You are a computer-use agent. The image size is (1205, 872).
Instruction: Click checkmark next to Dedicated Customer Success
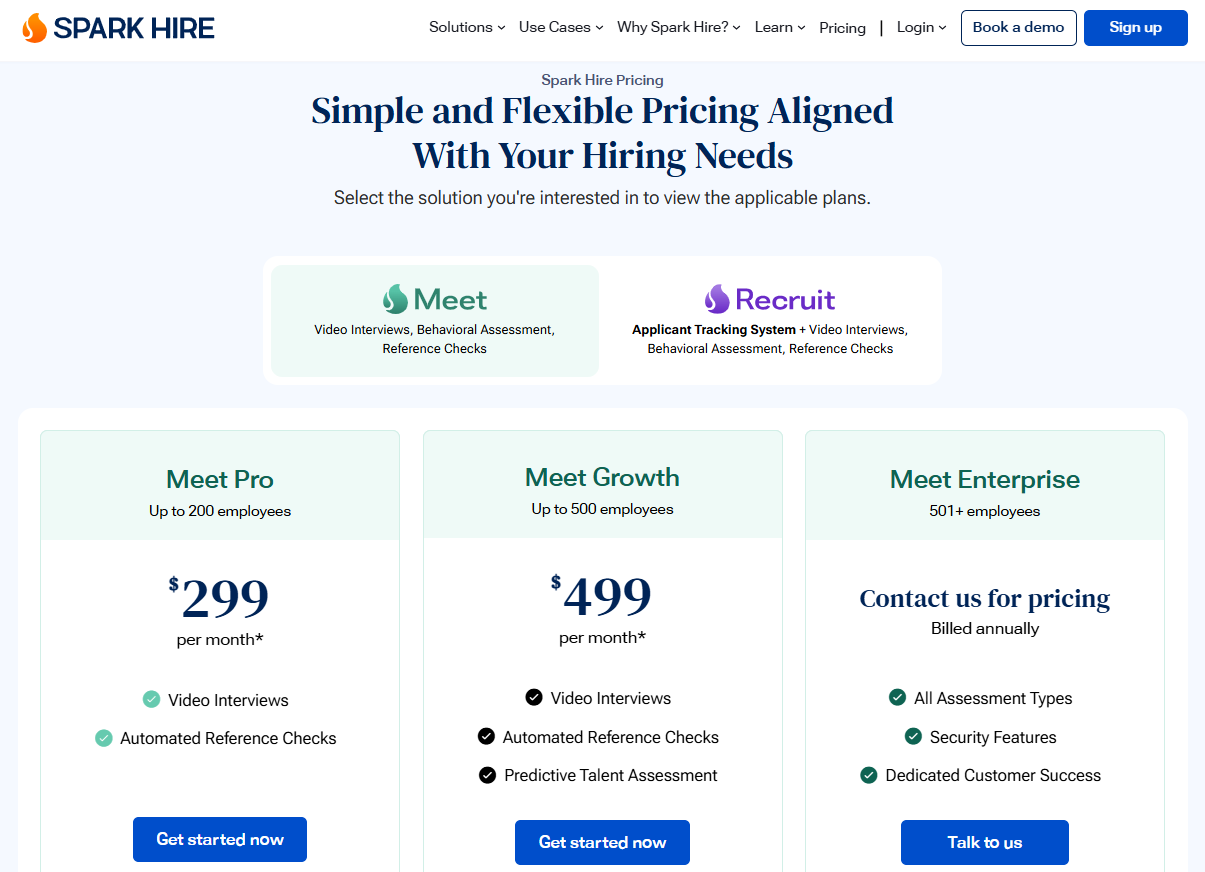pyautogui.click(x=869, y=775)
